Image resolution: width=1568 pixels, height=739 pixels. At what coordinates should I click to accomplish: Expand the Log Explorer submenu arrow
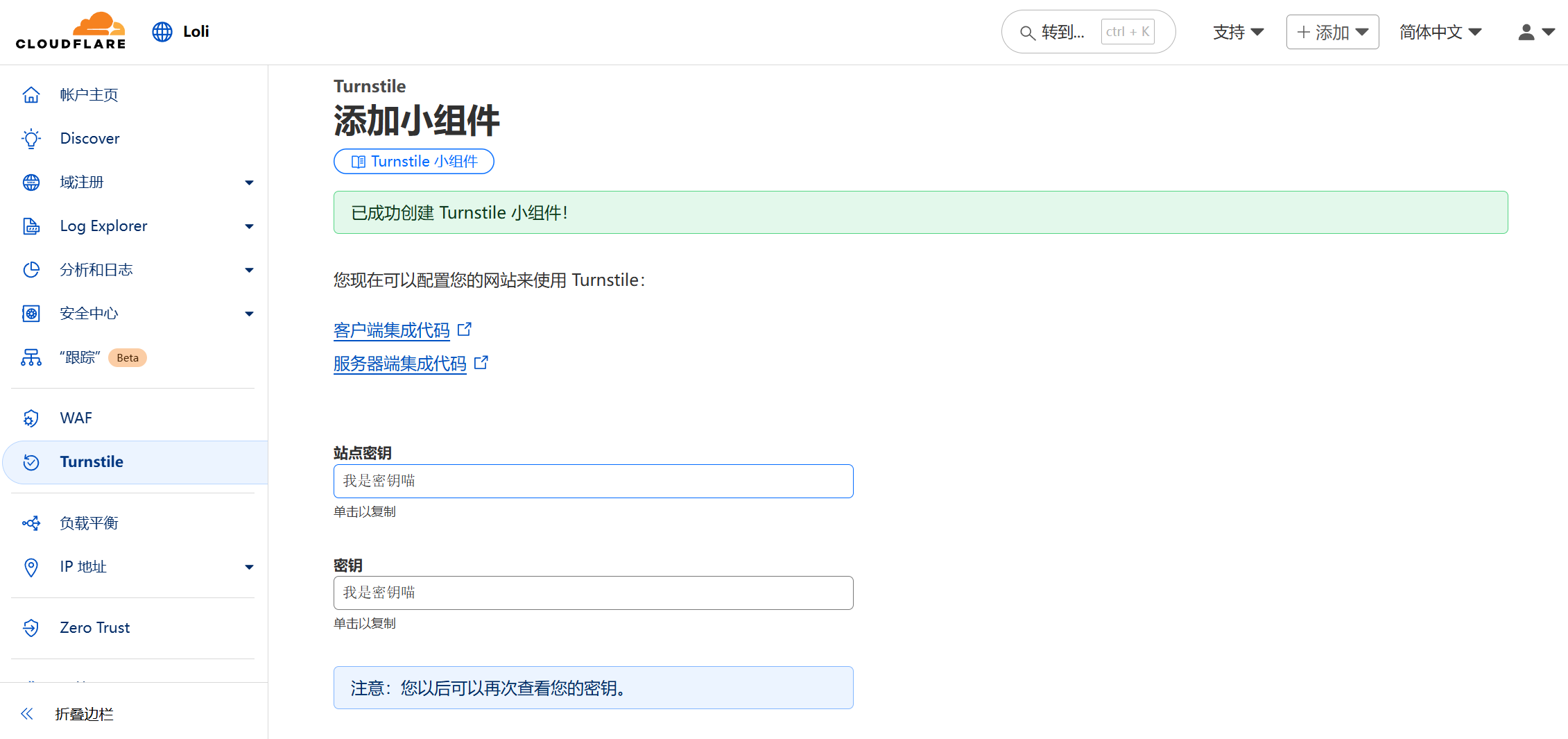[250, 227]
